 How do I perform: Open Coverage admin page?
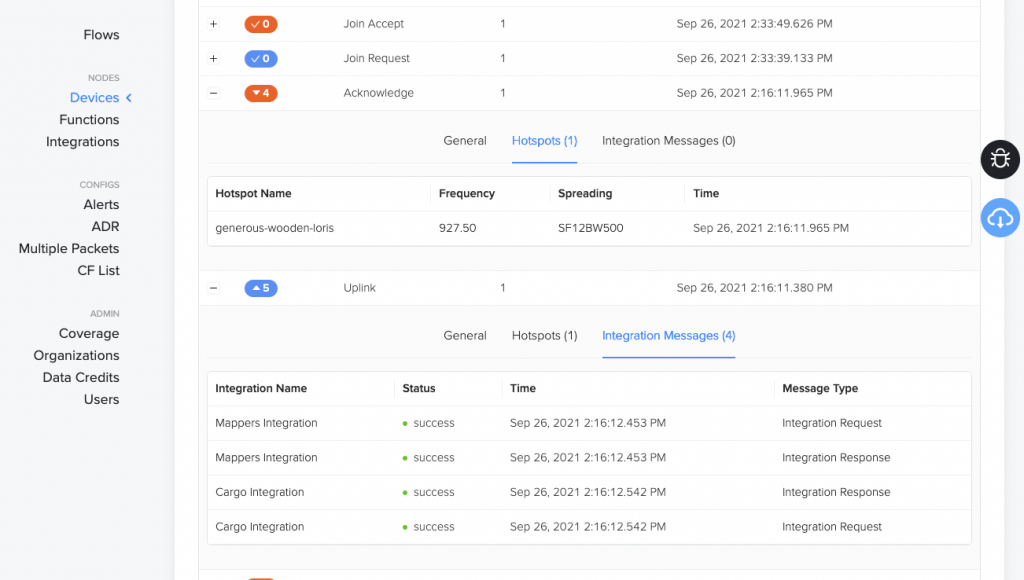coord(89,334)
